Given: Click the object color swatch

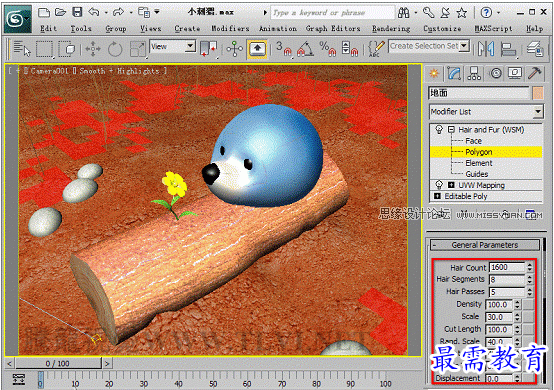Looking at the screenshot, I should [x=538, y=93].
